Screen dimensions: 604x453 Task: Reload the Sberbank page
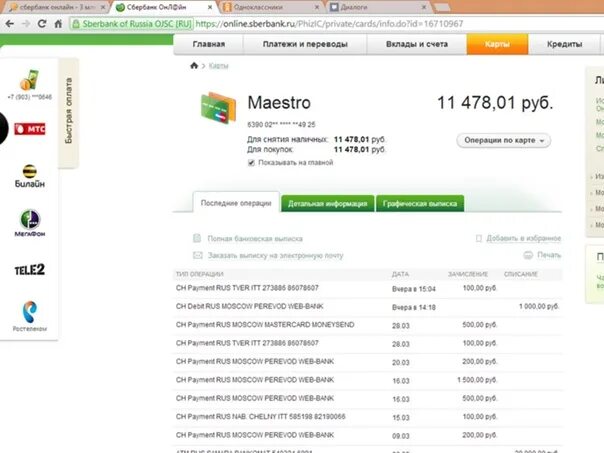tap(42, 24)
